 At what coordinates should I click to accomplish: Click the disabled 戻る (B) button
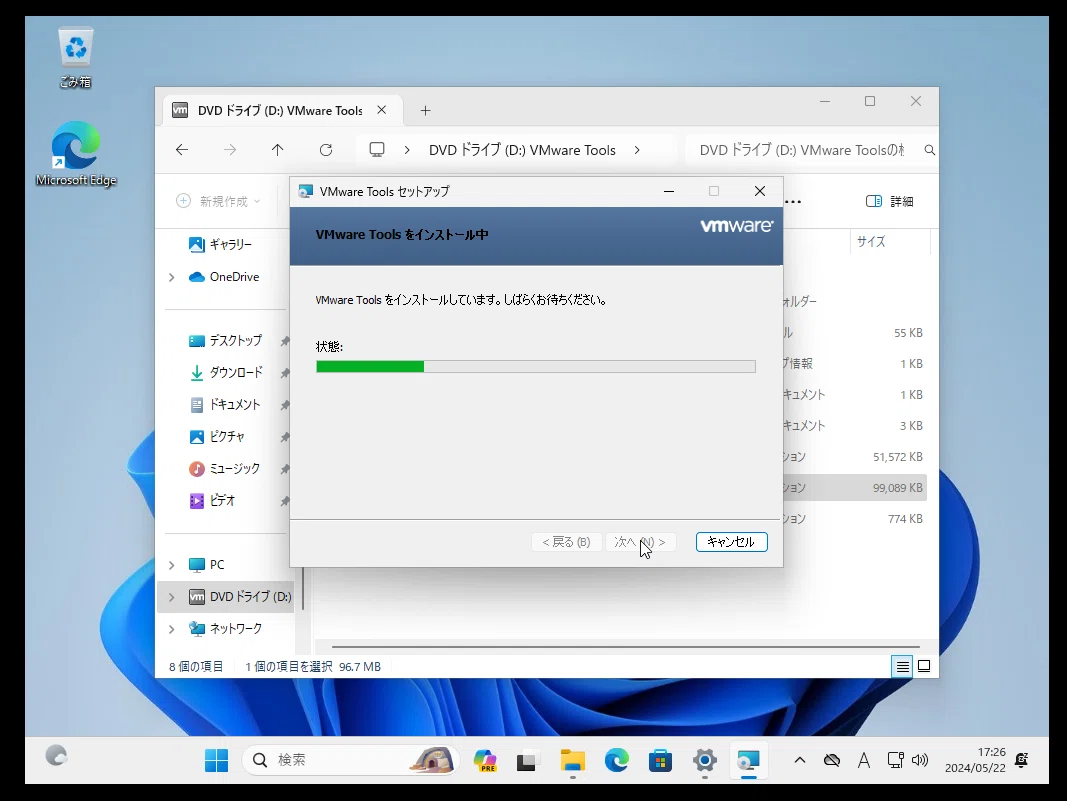pos(566,542)
